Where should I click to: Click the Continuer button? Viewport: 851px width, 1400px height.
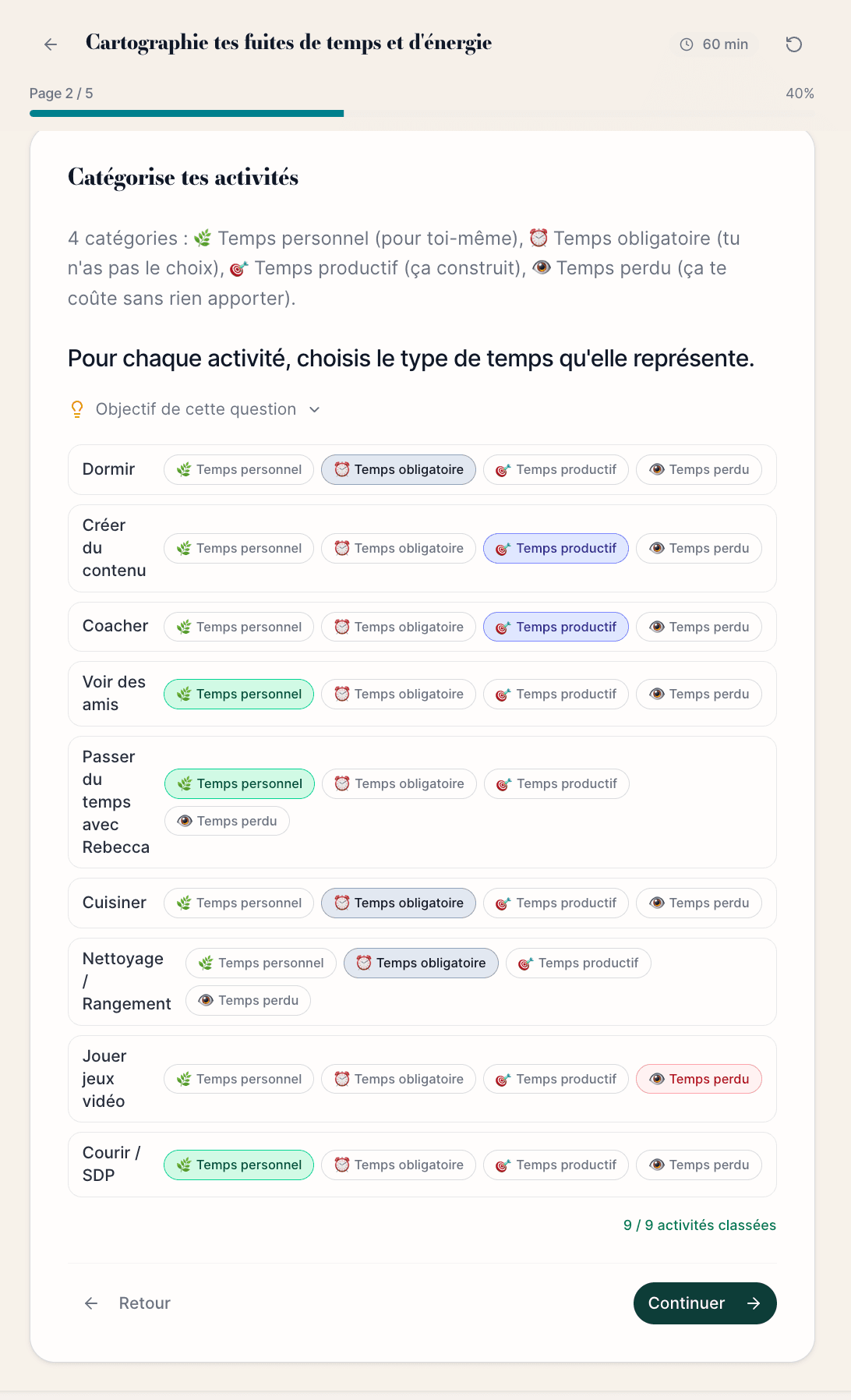(x=704, y=1303)
